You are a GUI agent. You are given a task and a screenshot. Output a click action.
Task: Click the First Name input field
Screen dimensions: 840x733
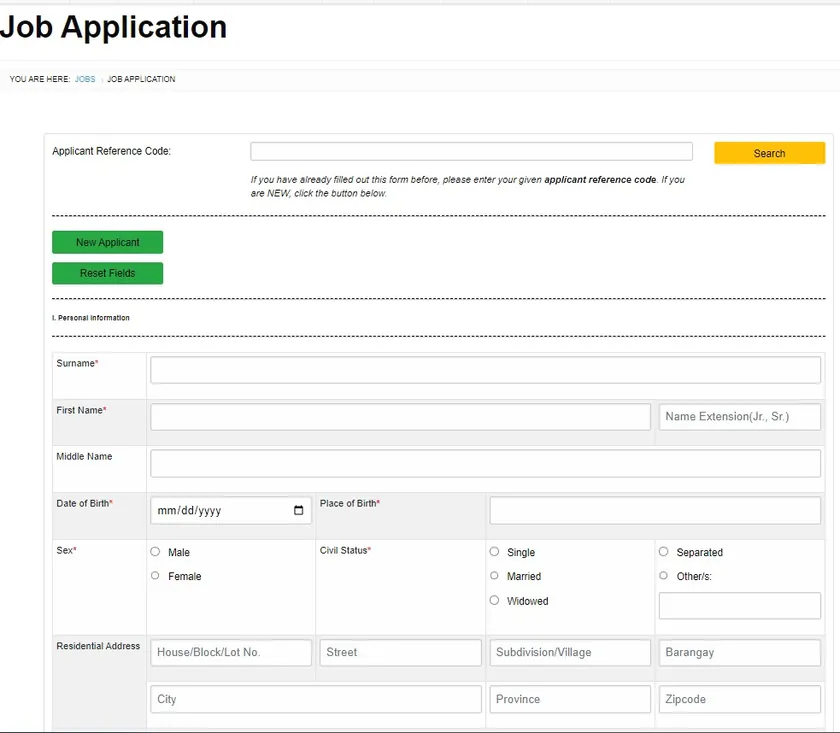401,417
